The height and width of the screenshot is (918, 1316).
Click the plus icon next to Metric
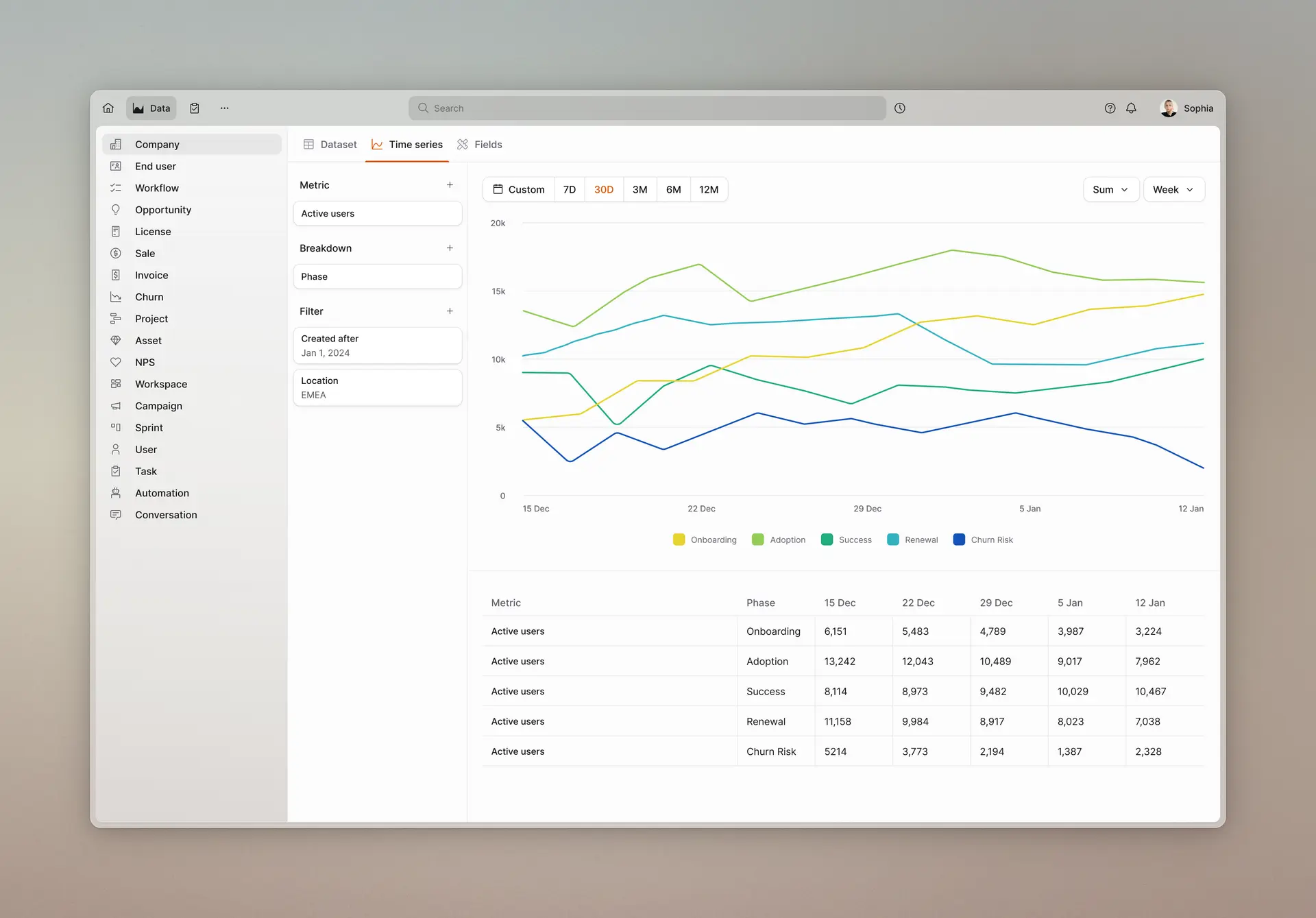pyautogui.click(x=450, y=185)
